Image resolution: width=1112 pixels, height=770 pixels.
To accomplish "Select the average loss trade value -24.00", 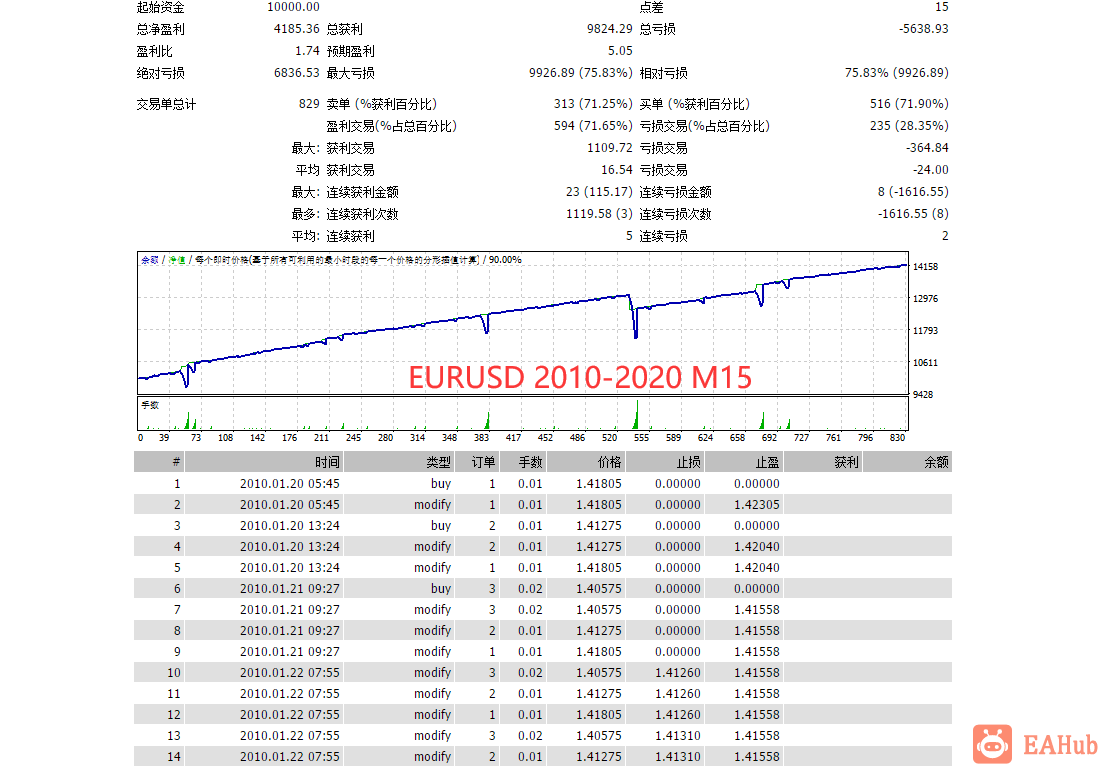I will [930, 170].
